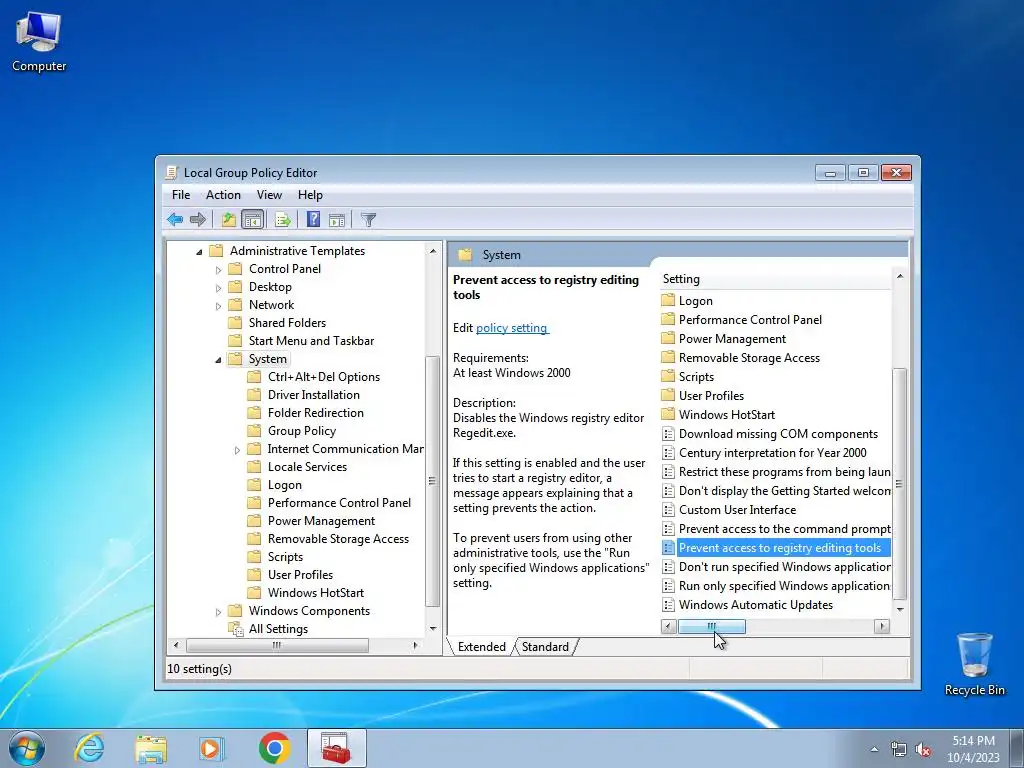Viewport: 1024px width, 768px height.
Task: Click horizontal scrollbar thumb in settings list
Action: click(x=711, y=626)
